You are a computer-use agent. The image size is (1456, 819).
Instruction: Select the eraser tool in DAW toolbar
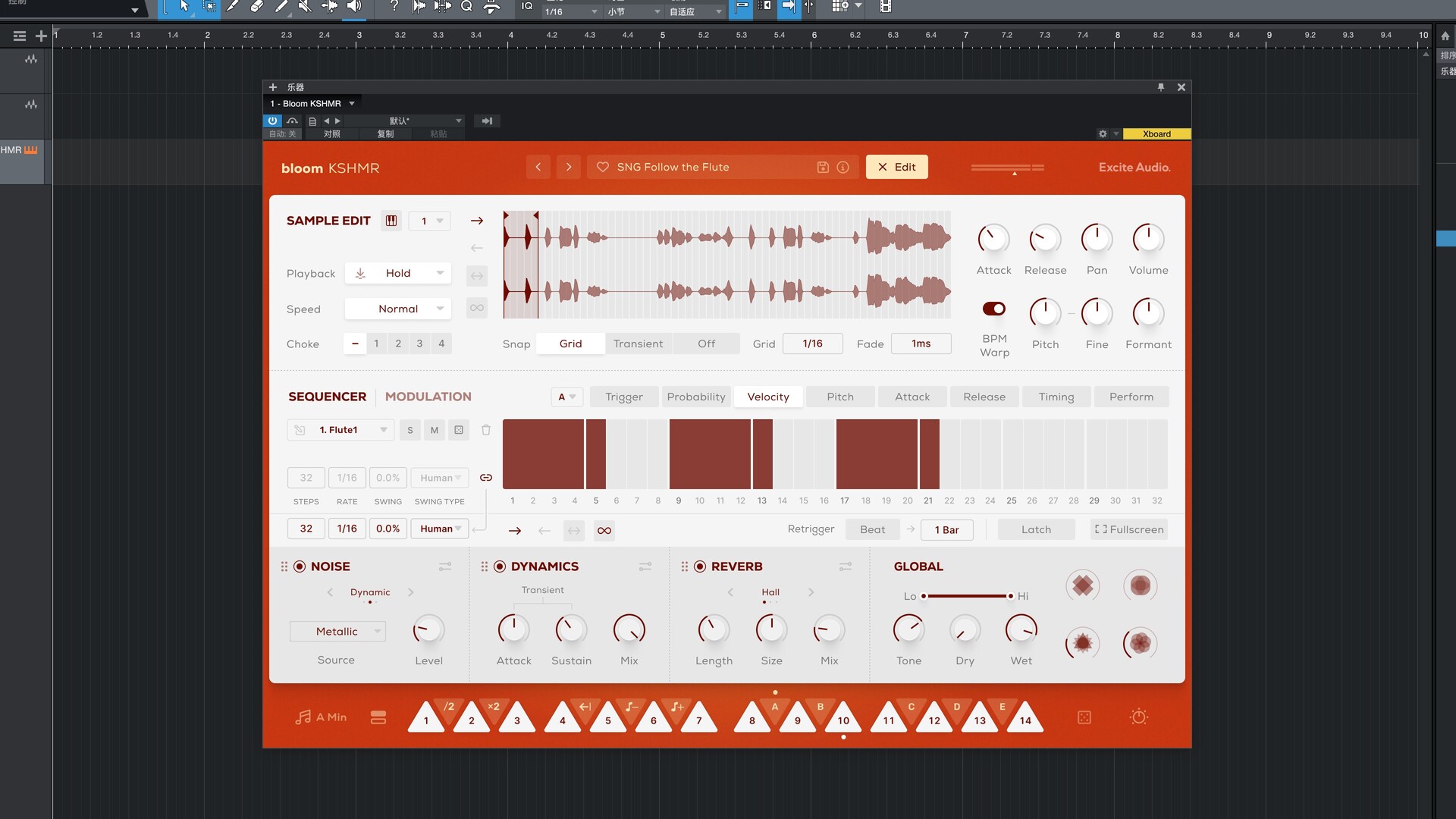pos(256,7)
